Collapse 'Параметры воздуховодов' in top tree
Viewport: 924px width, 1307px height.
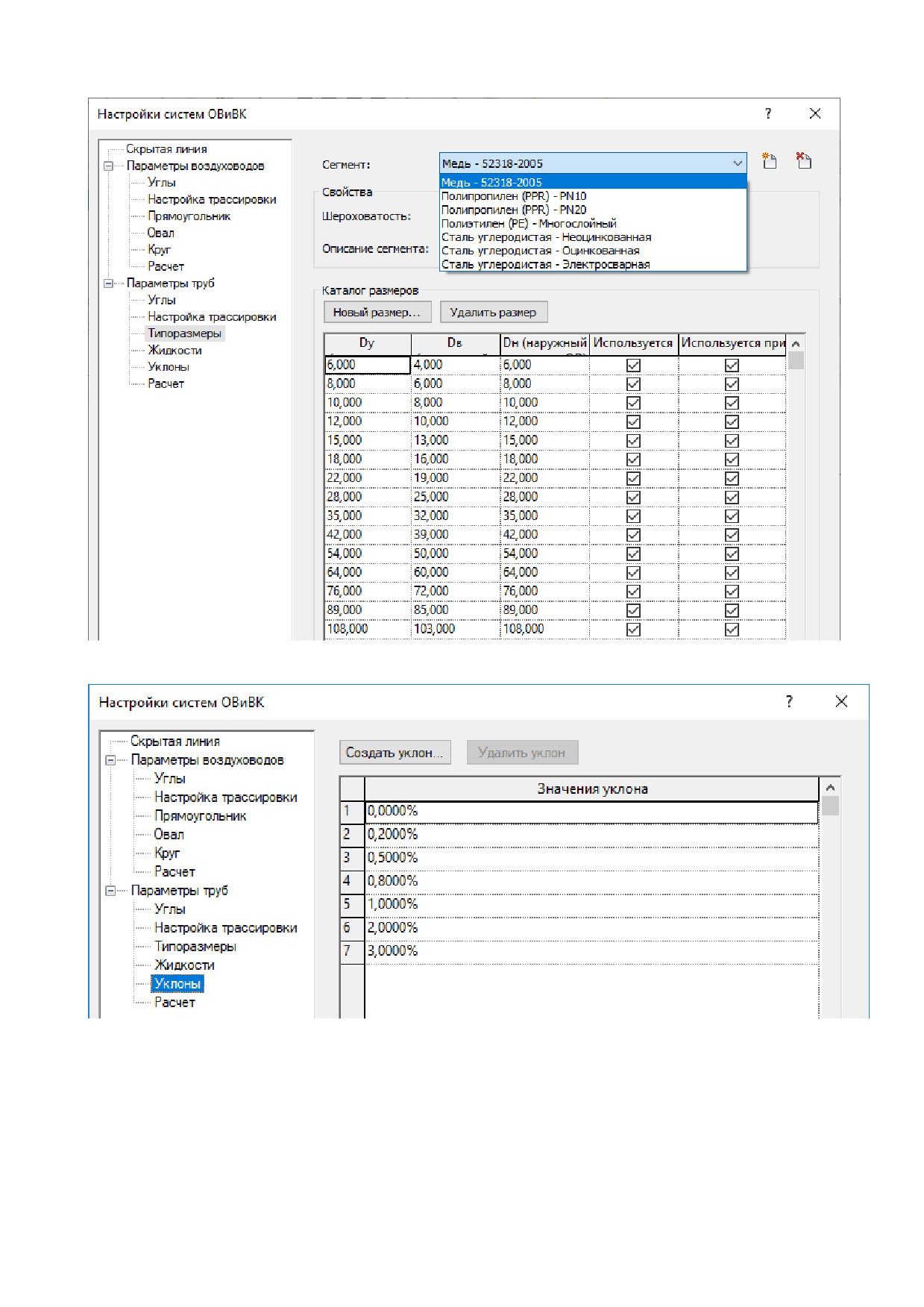point(109,166)
